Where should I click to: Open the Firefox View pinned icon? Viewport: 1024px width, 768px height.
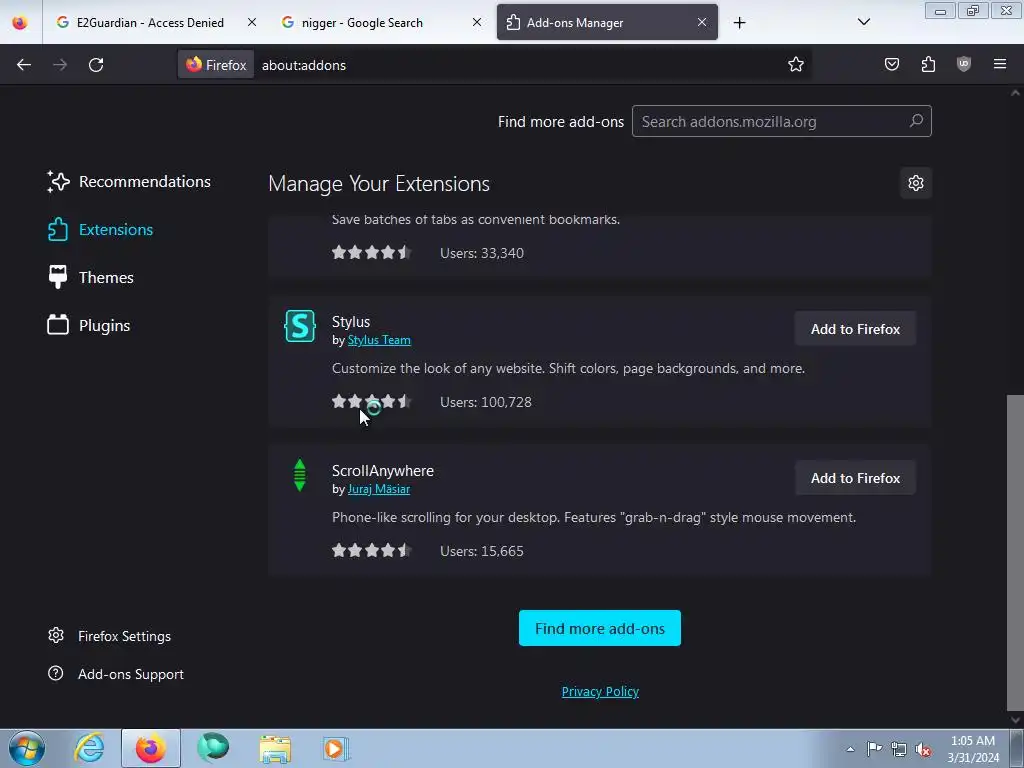click(20, 23)
